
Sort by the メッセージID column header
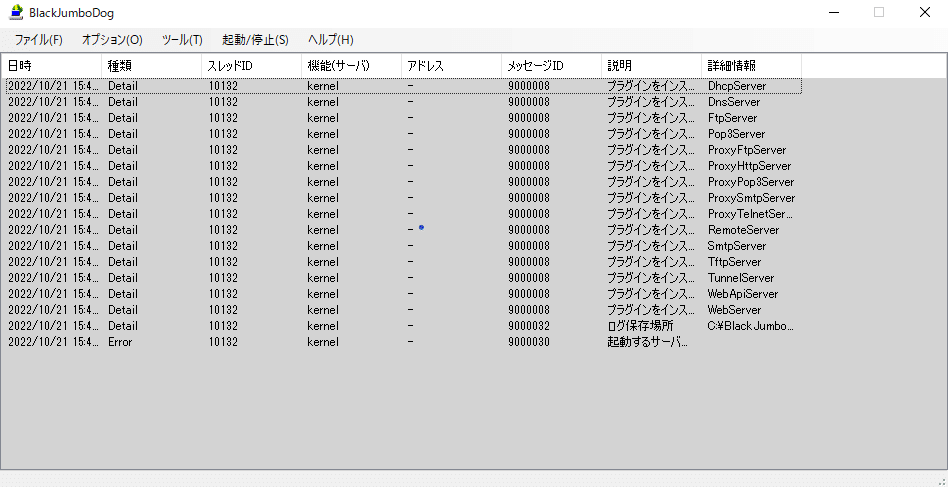point(551,66)
